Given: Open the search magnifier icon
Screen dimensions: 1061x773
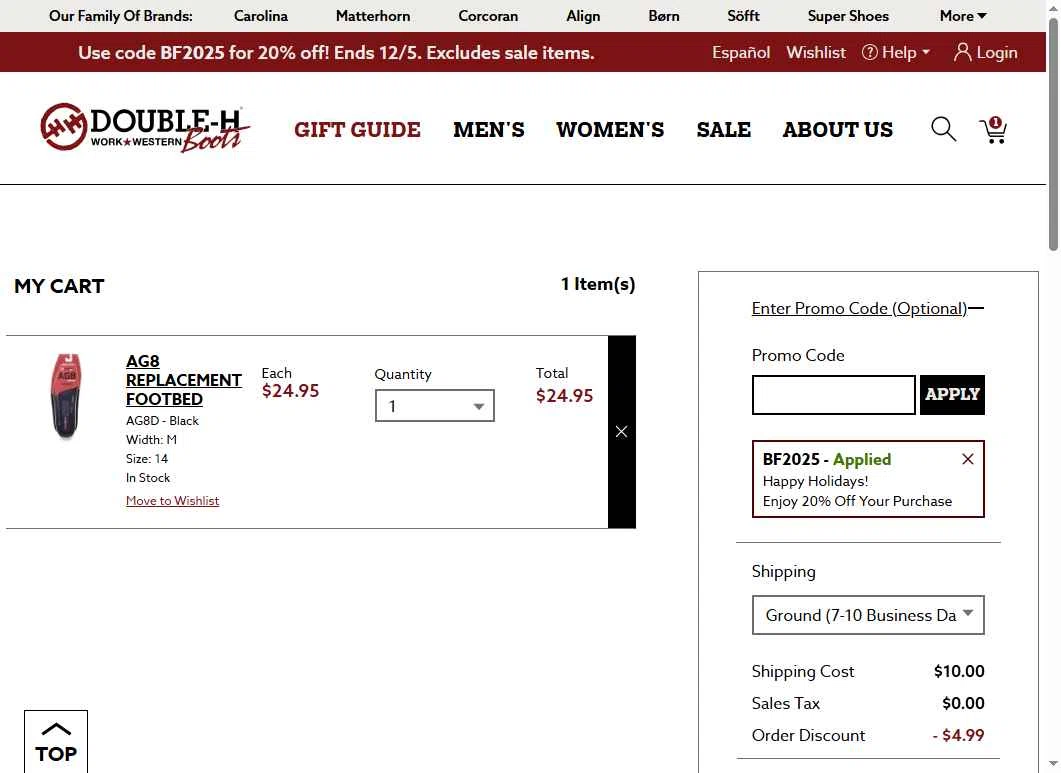Looking at the screenshot, I should [x=943, y=129].
